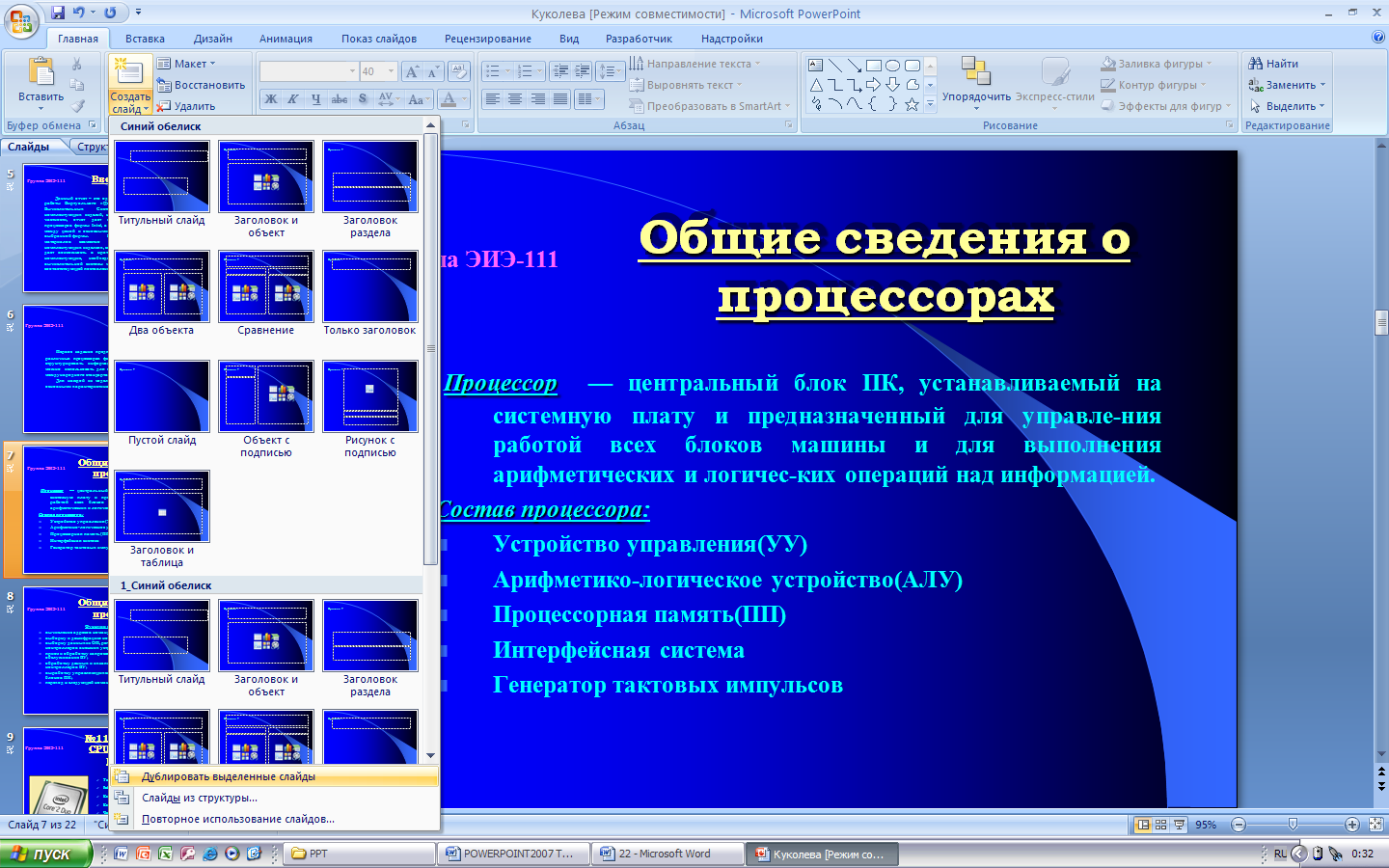Switch to the Вставка ribbon tab

[145, 39]
